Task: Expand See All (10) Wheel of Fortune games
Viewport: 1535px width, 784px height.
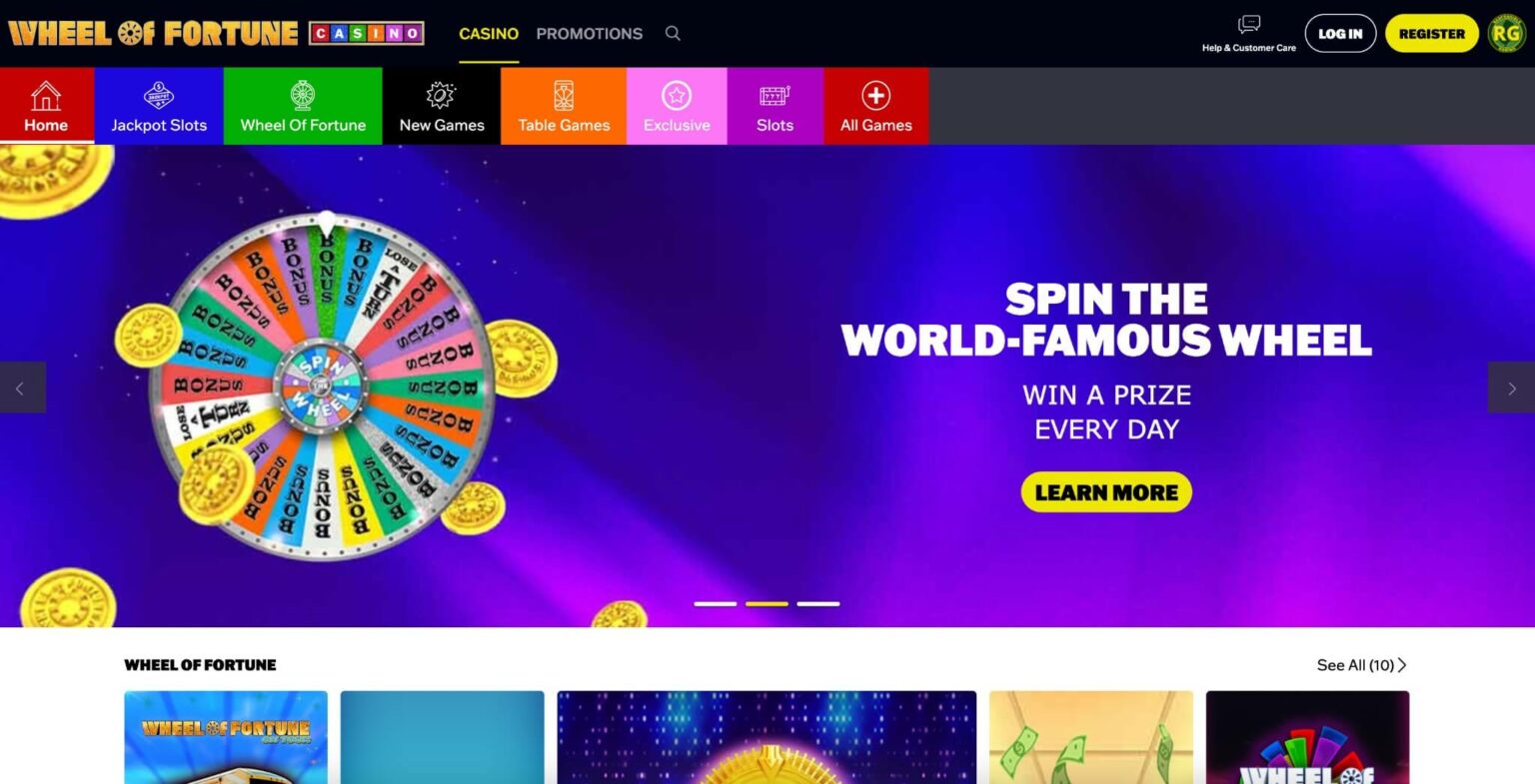Action: tap(1361, 665)
